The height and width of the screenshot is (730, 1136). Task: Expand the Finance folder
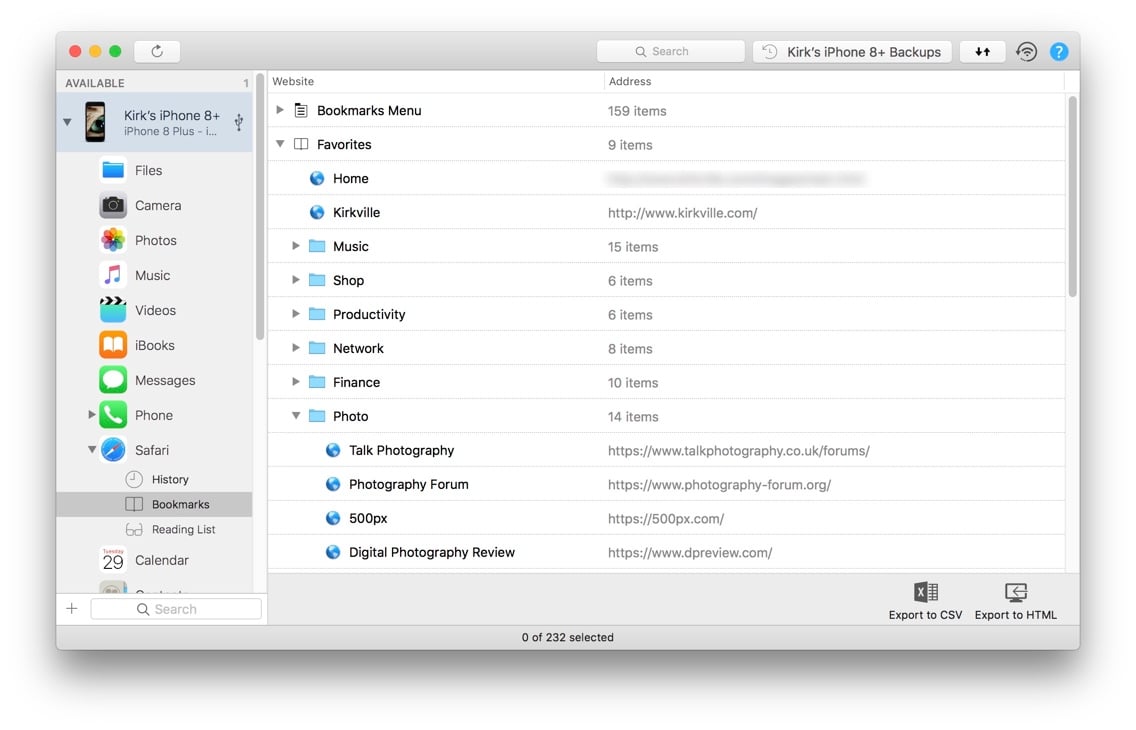[x=296, y=382]
